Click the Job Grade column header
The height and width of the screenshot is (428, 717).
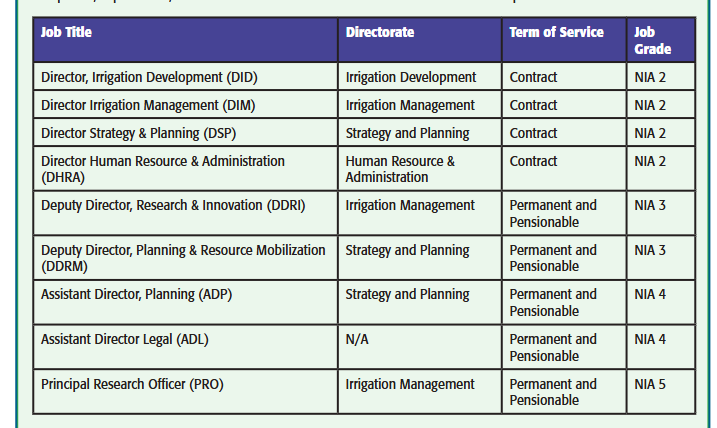pyautogui.click(x=652, y=41)
